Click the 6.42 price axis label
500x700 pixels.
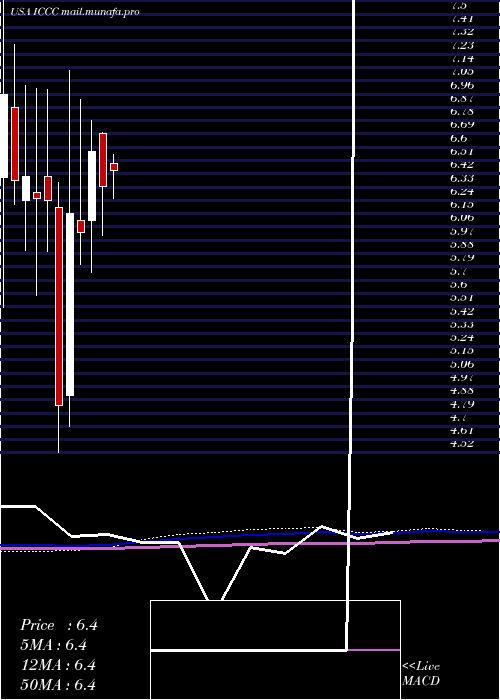tap(462, 164)
